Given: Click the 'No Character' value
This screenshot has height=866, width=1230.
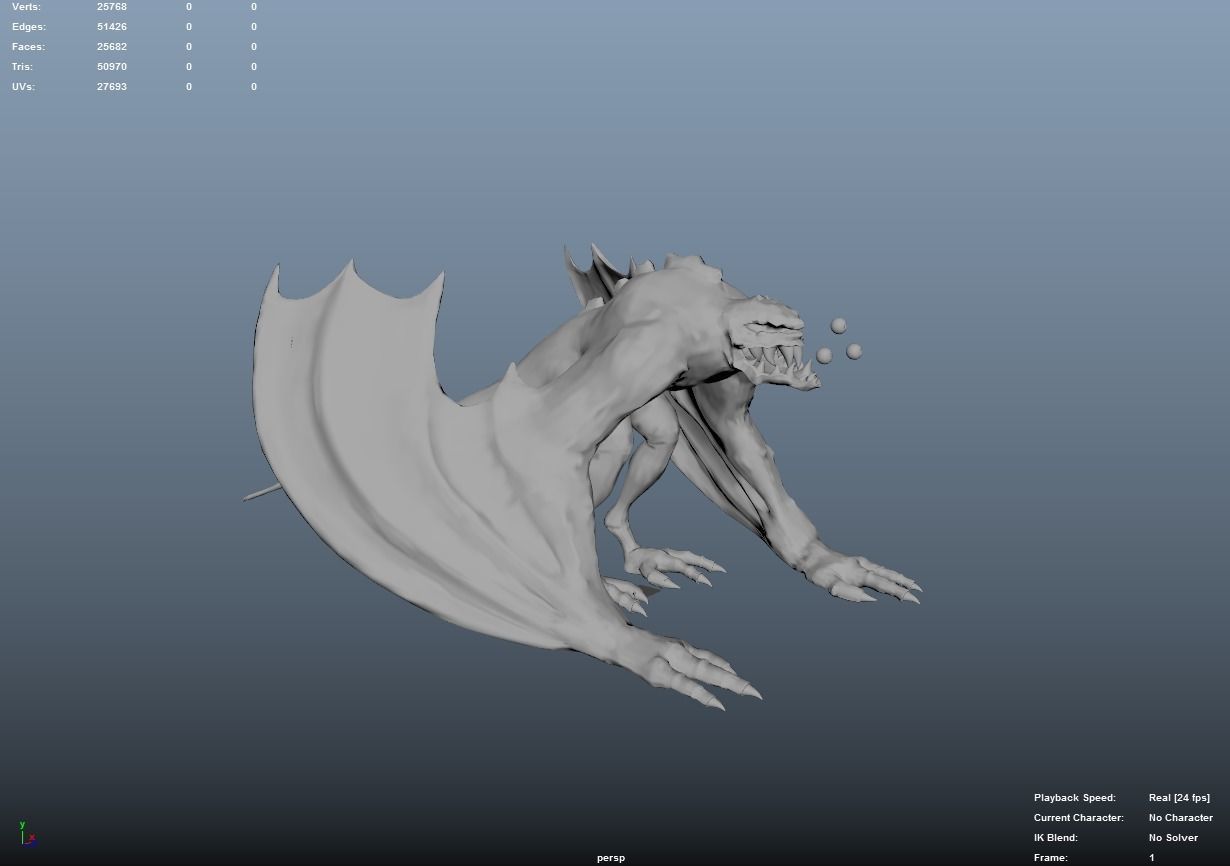Looking at the screenshot, I should tap(1181, 818).
